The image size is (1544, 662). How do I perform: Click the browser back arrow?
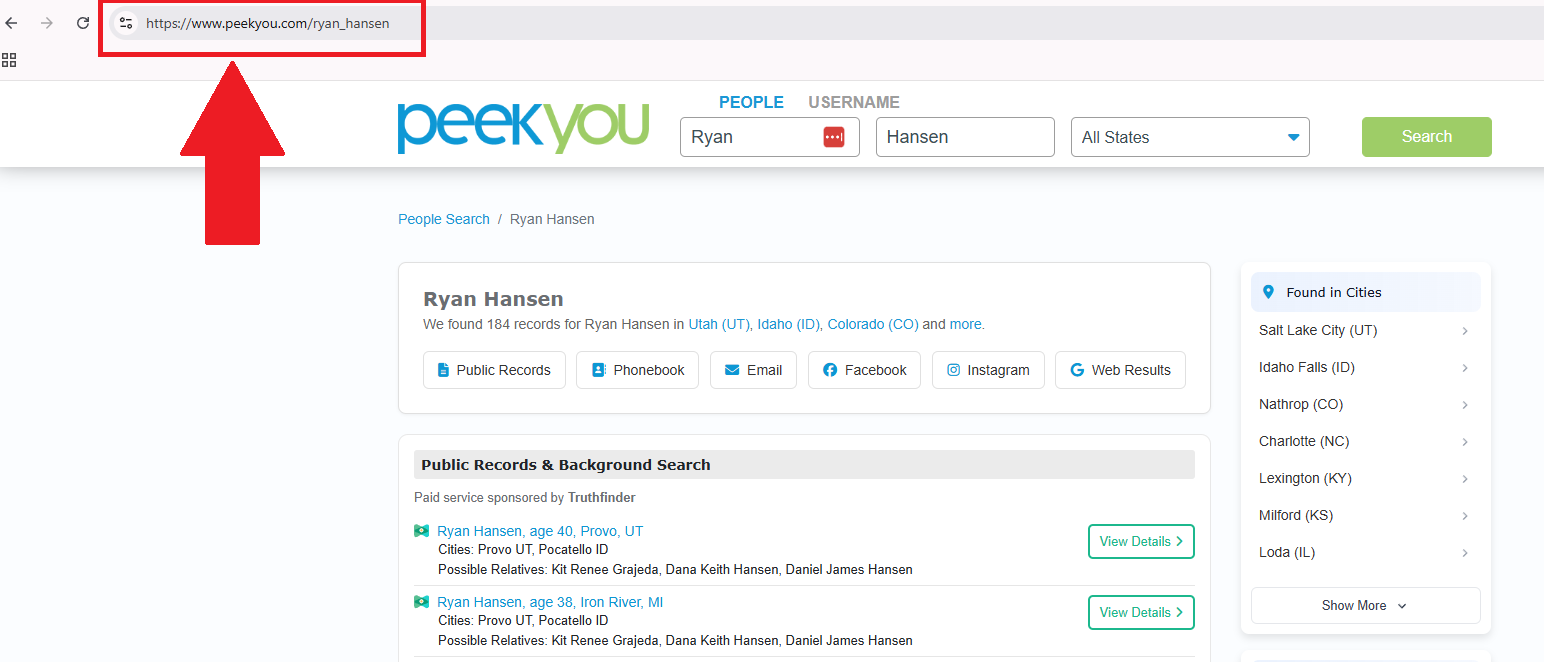[x=11, y=23]
